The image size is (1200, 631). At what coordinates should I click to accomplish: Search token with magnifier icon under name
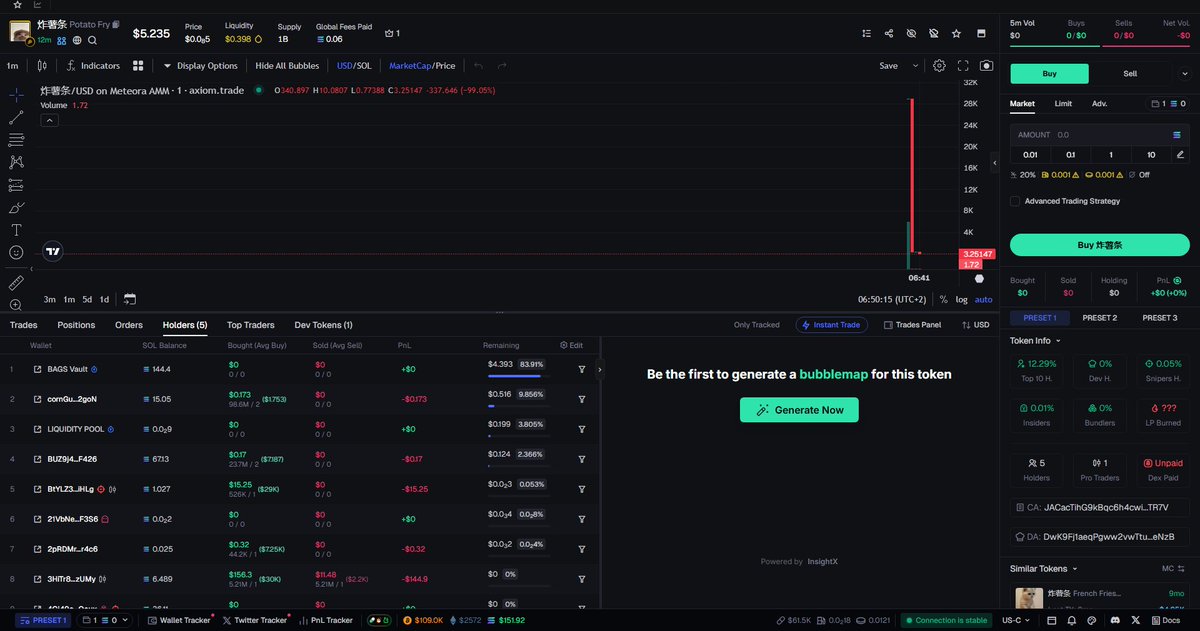tap(92, 41)
